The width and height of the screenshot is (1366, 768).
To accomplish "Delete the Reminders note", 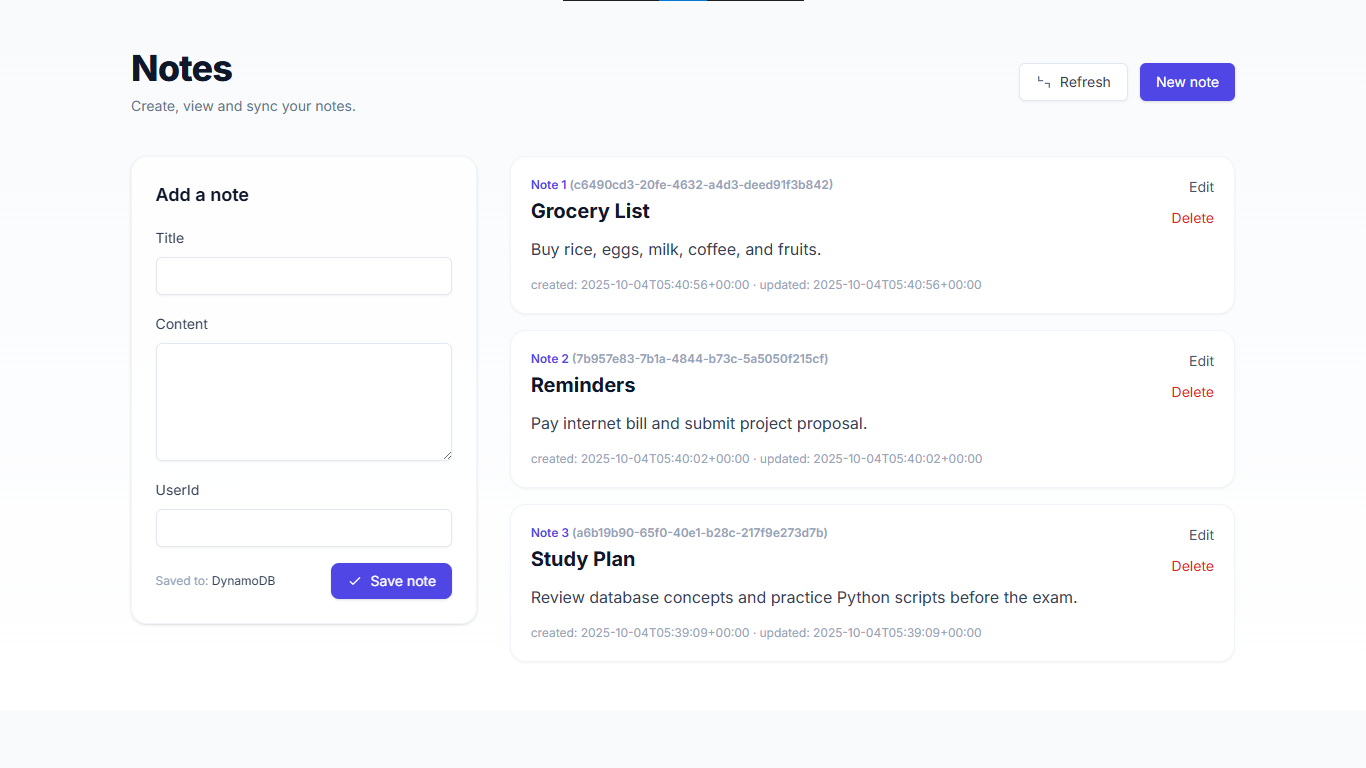I will pyautogui.click(x=1192, y=392).
